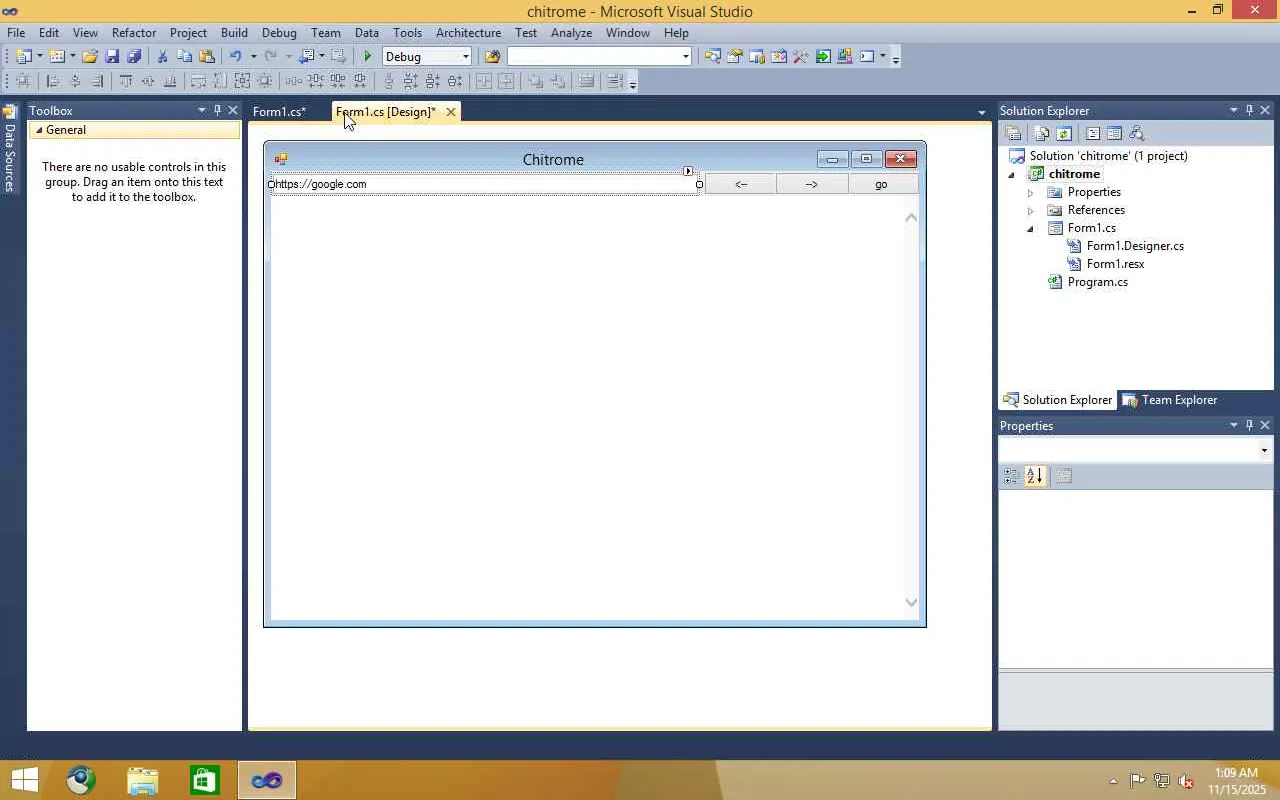Click the forward arrow button on the form
This screenshot has width=1280, height=800.
(x=812, y=184)
